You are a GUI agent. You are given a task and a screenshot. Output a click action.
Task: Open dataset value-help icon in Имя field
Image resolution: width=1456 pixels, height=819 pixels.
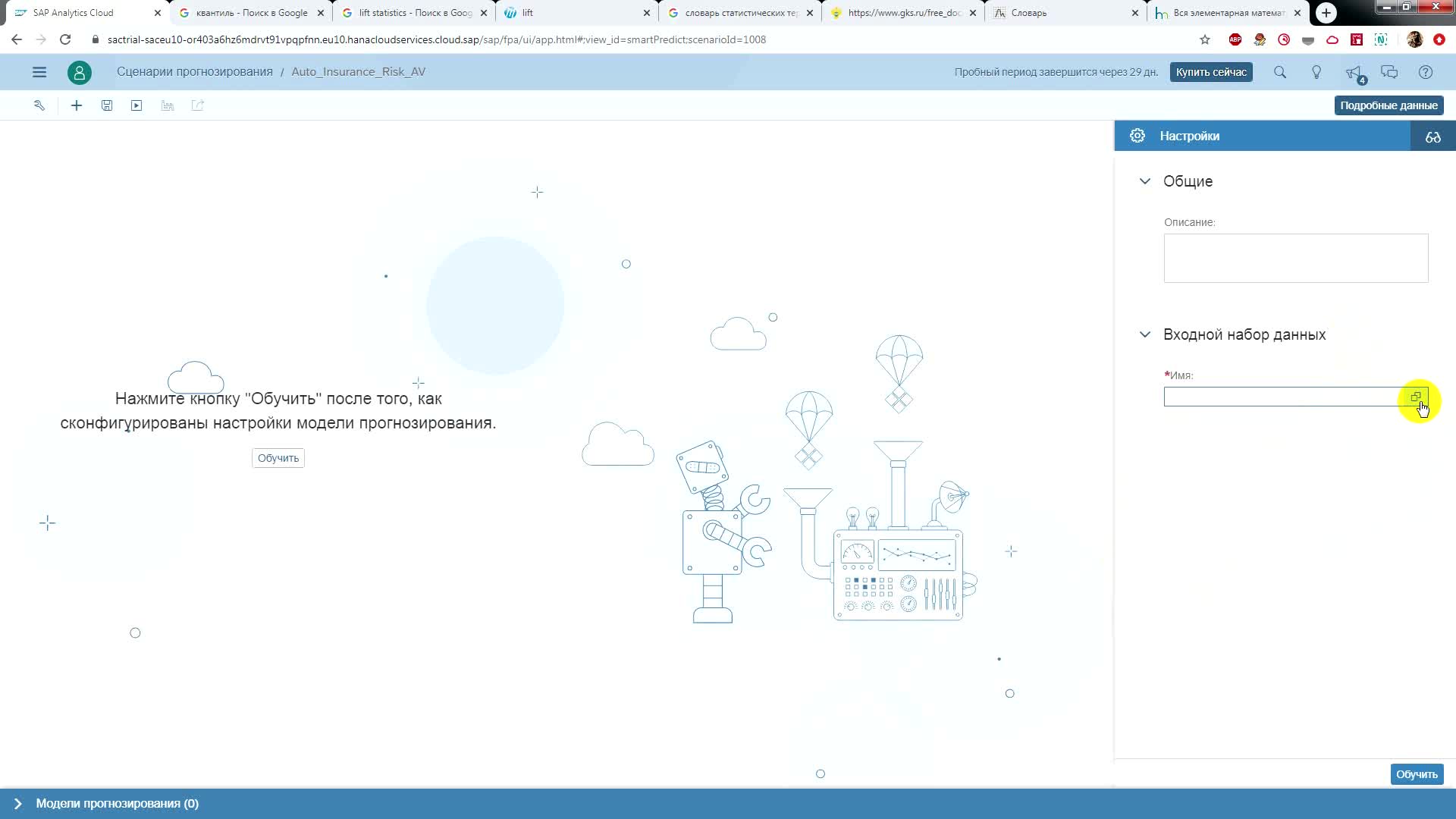click(x=1416, y=397)
